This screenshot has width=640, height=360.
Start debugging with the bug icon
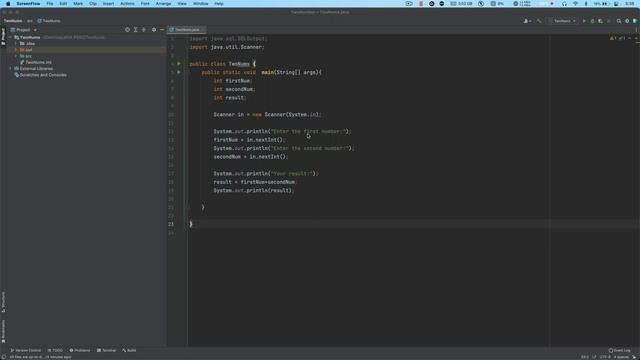[x=592, y=21]
